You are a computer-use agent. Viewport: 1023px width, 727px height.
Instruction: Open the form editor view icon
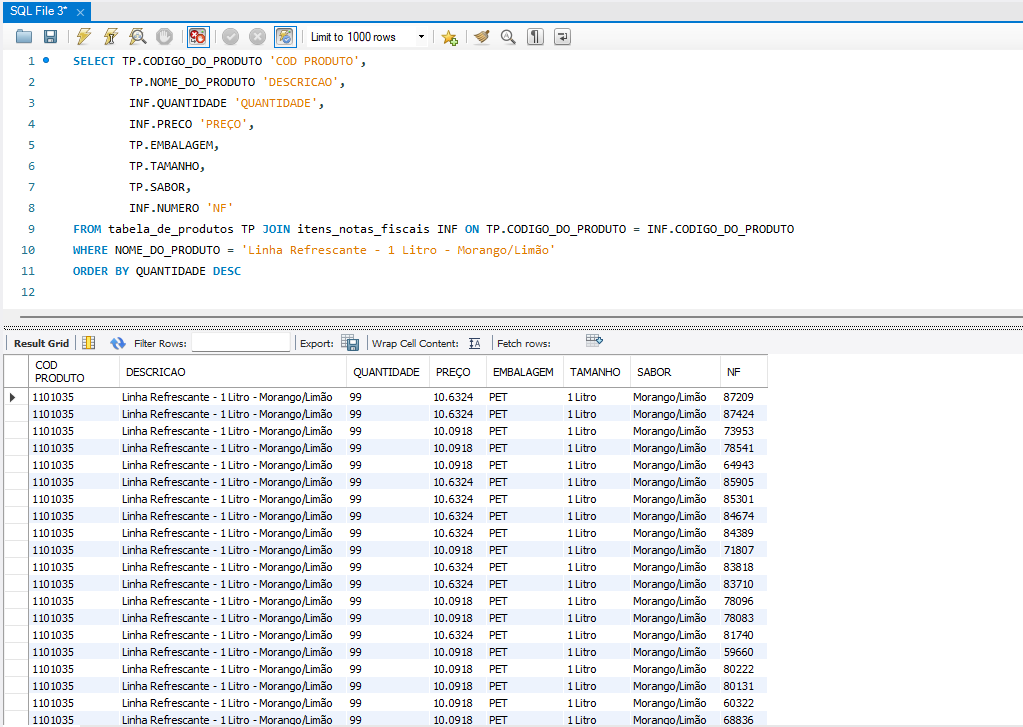pyautogui.click(x=89, y=343)
